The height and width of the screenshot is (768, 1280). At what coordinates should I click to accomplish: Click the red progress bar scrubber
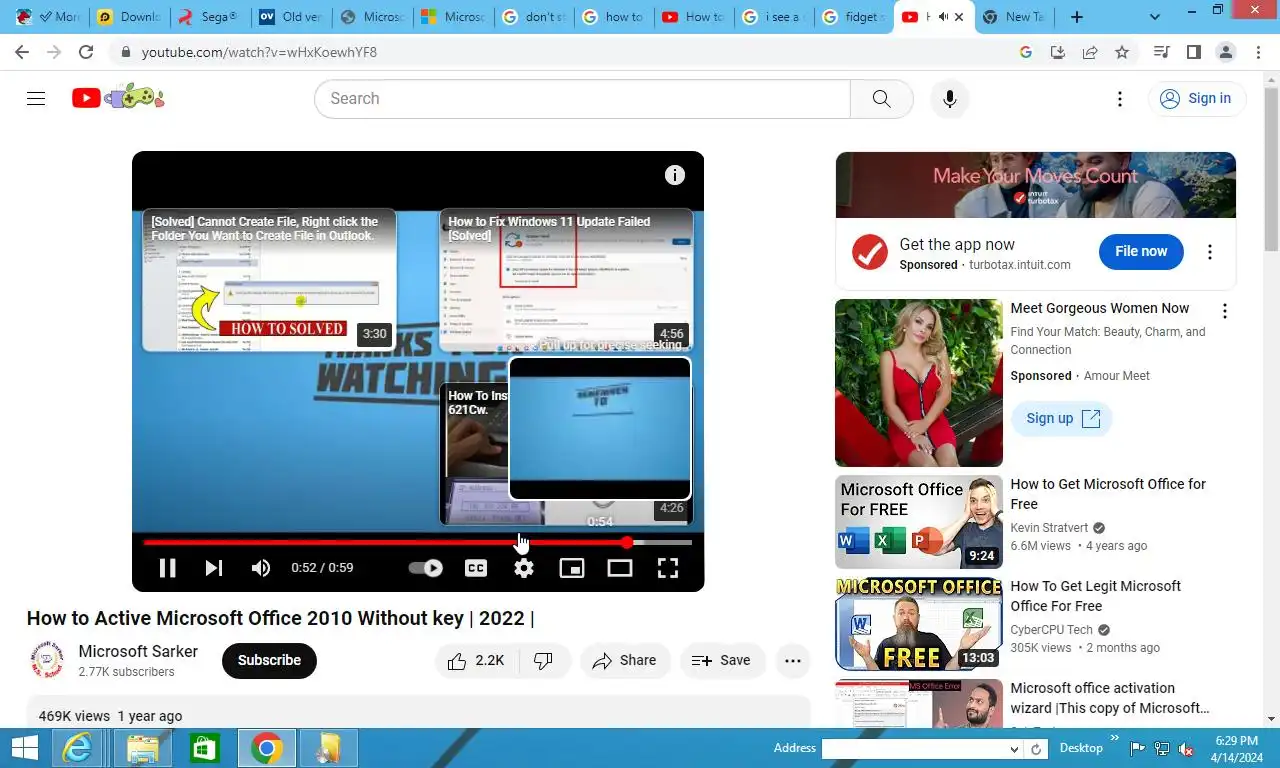point(627,542)
